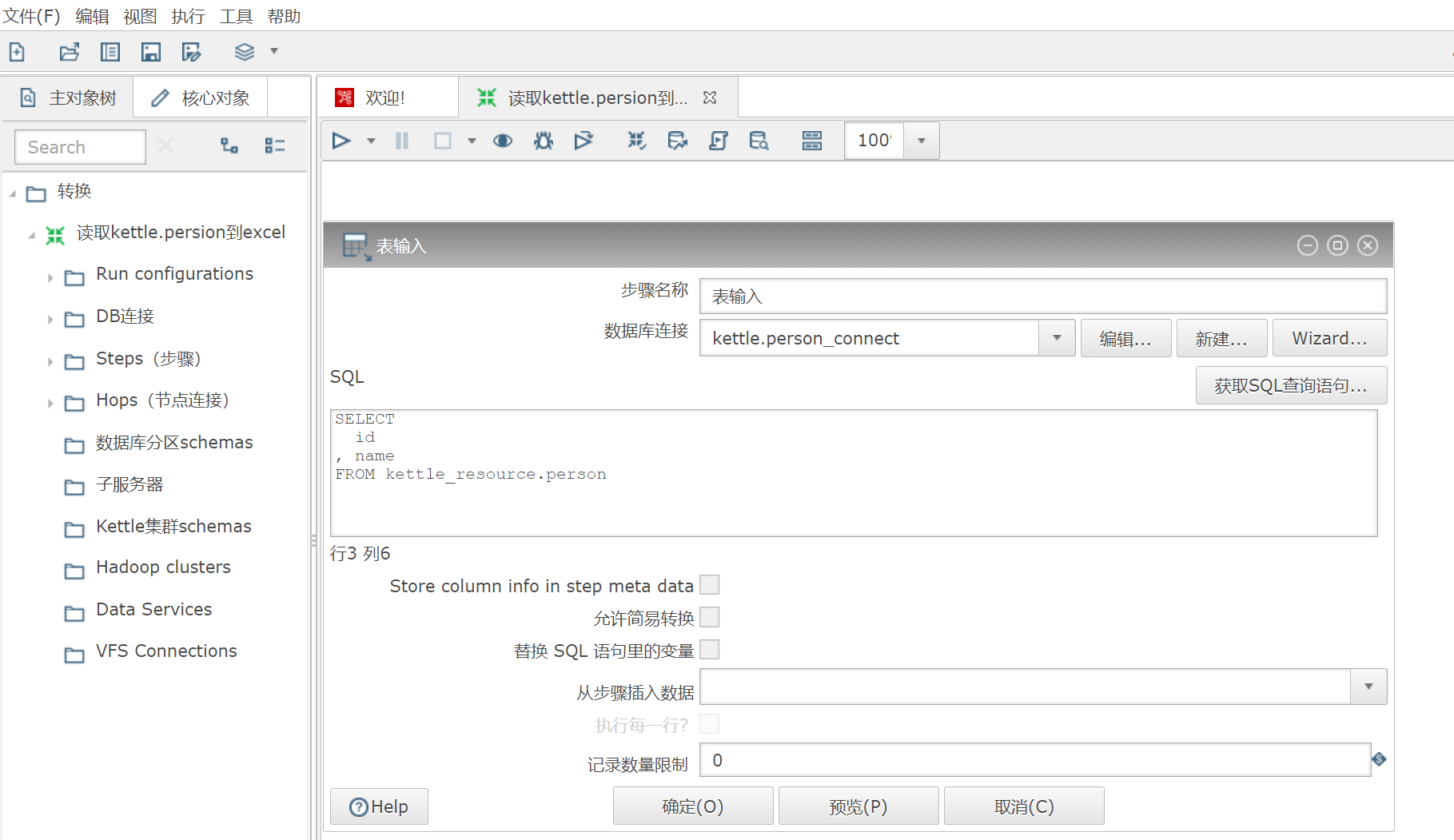The image size is (1454, 840).
Task: Open the 从步骤插入数据 dropdown
Action: click(x=1368, y=687)
